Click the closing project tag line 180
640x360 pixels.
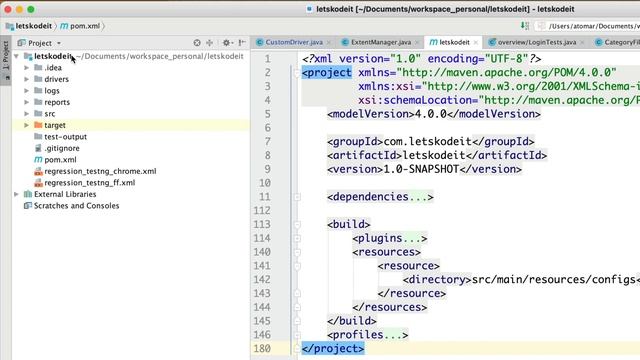(333, 349)
